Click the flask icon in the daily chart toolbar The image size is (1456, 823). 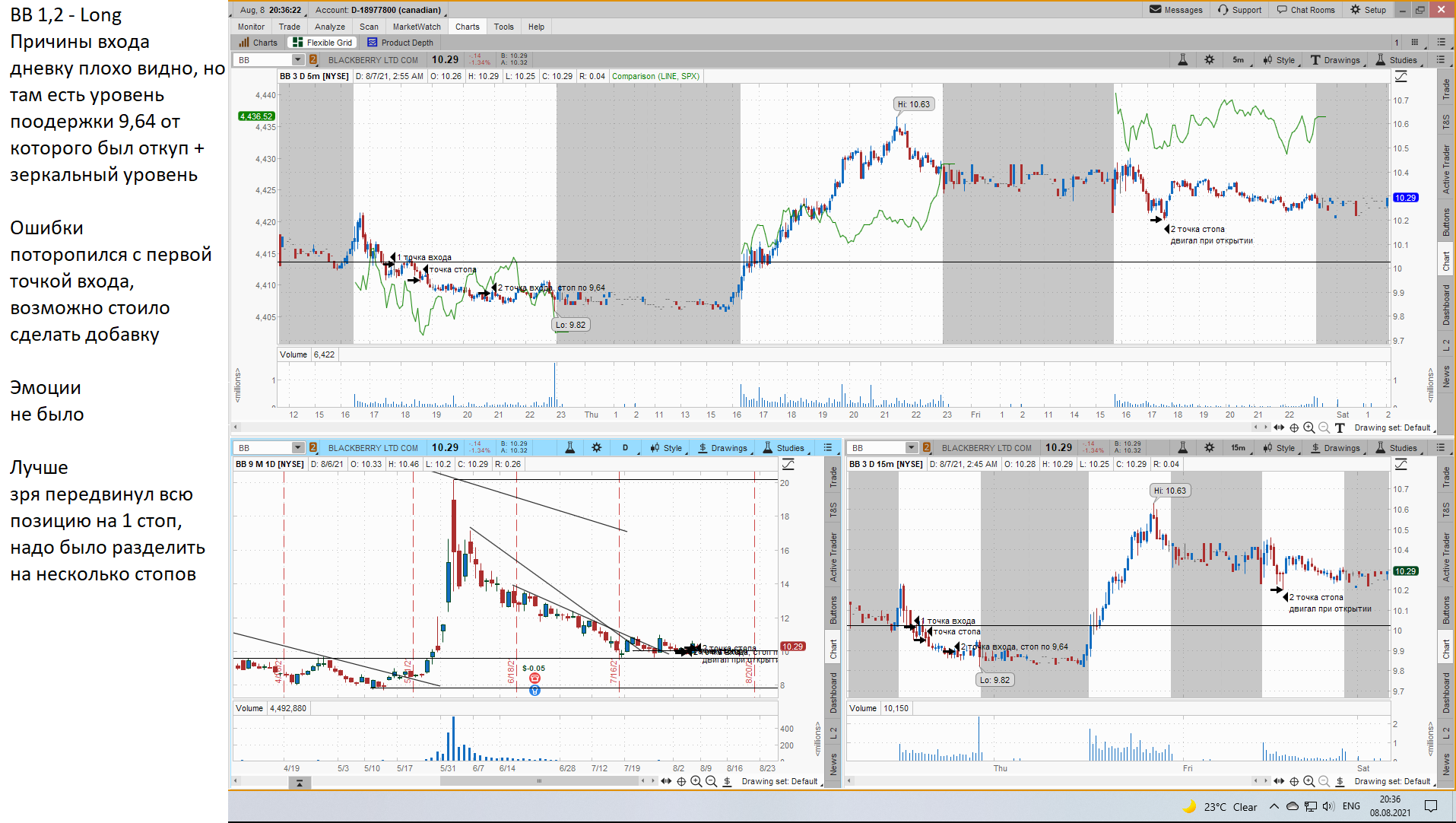569,448
